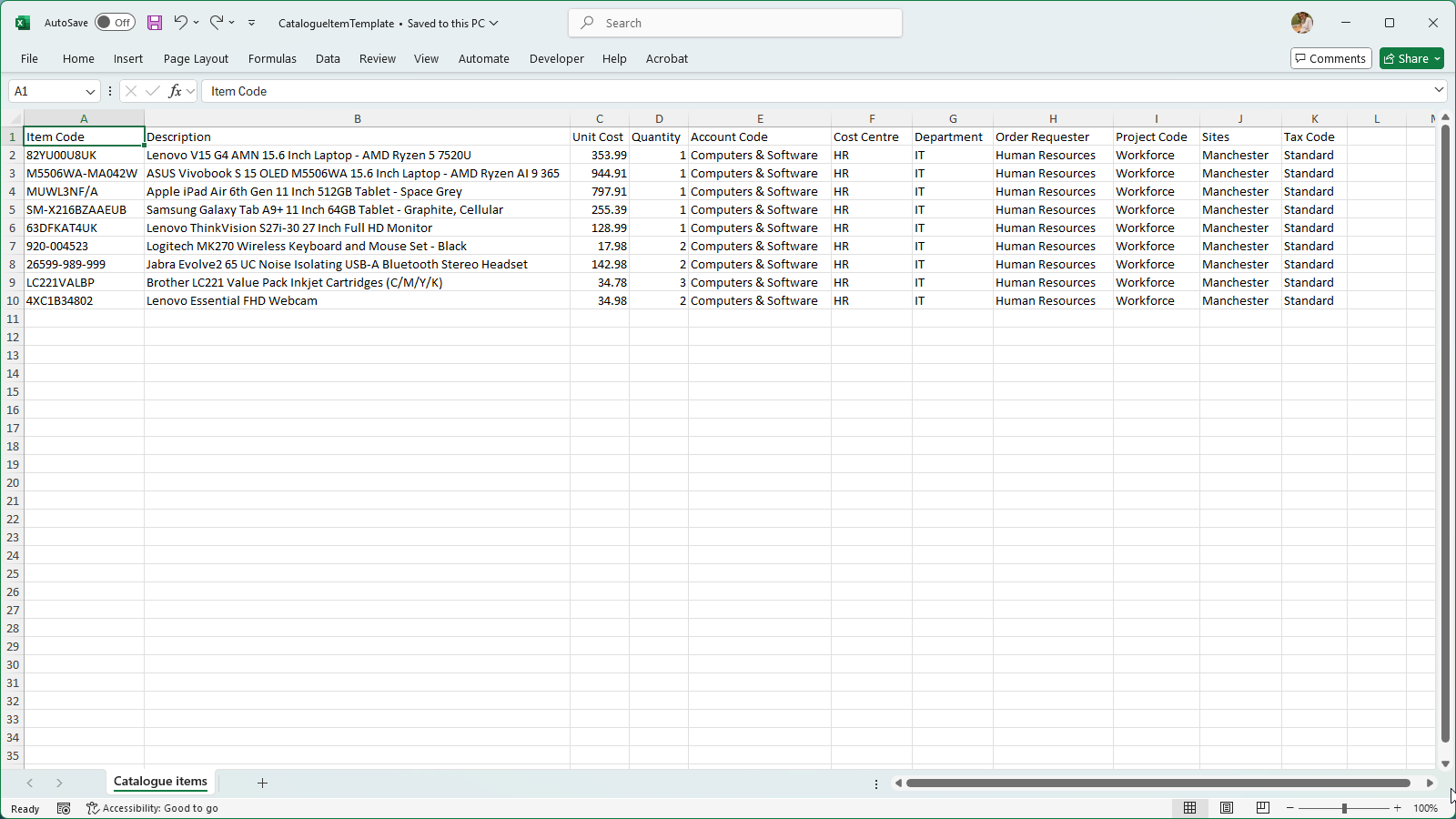Expand the CatalogueItemTemplate file name dropdown
The height and width of the screenshot is (819, 1456).
(x=494, y=24)
